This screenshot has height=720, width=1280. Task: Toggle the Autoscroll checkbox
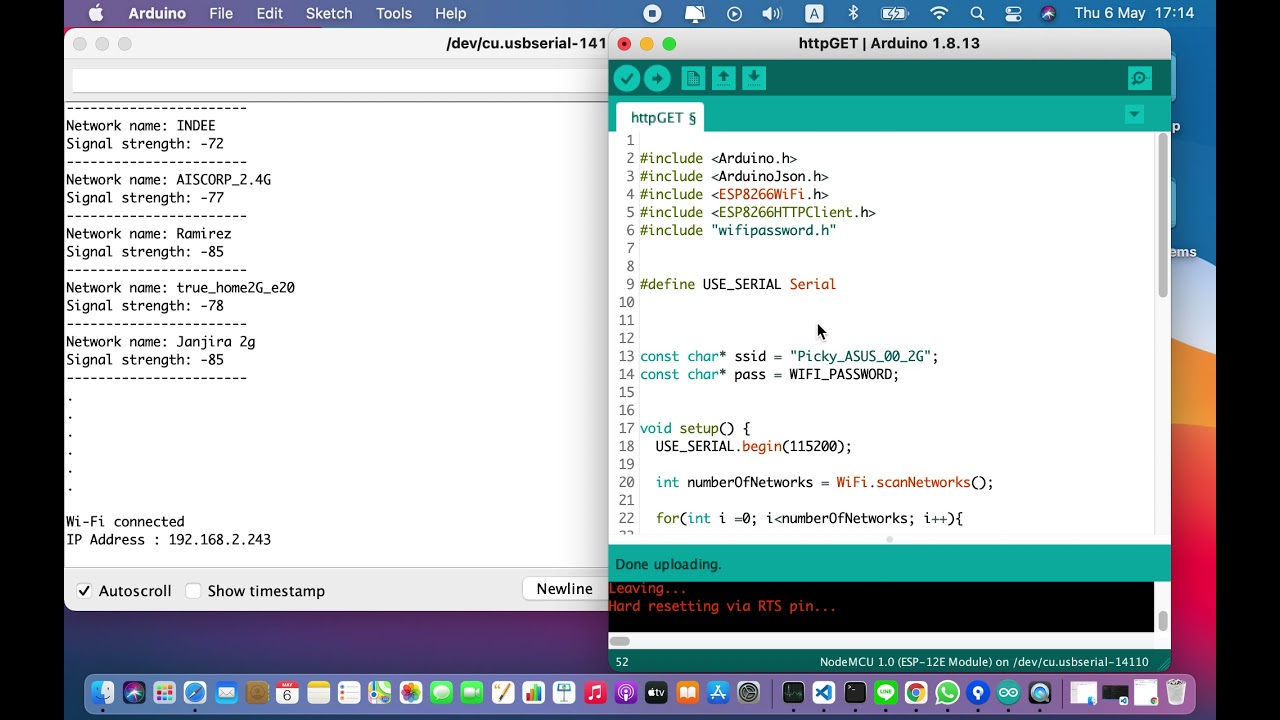[84, 591]
